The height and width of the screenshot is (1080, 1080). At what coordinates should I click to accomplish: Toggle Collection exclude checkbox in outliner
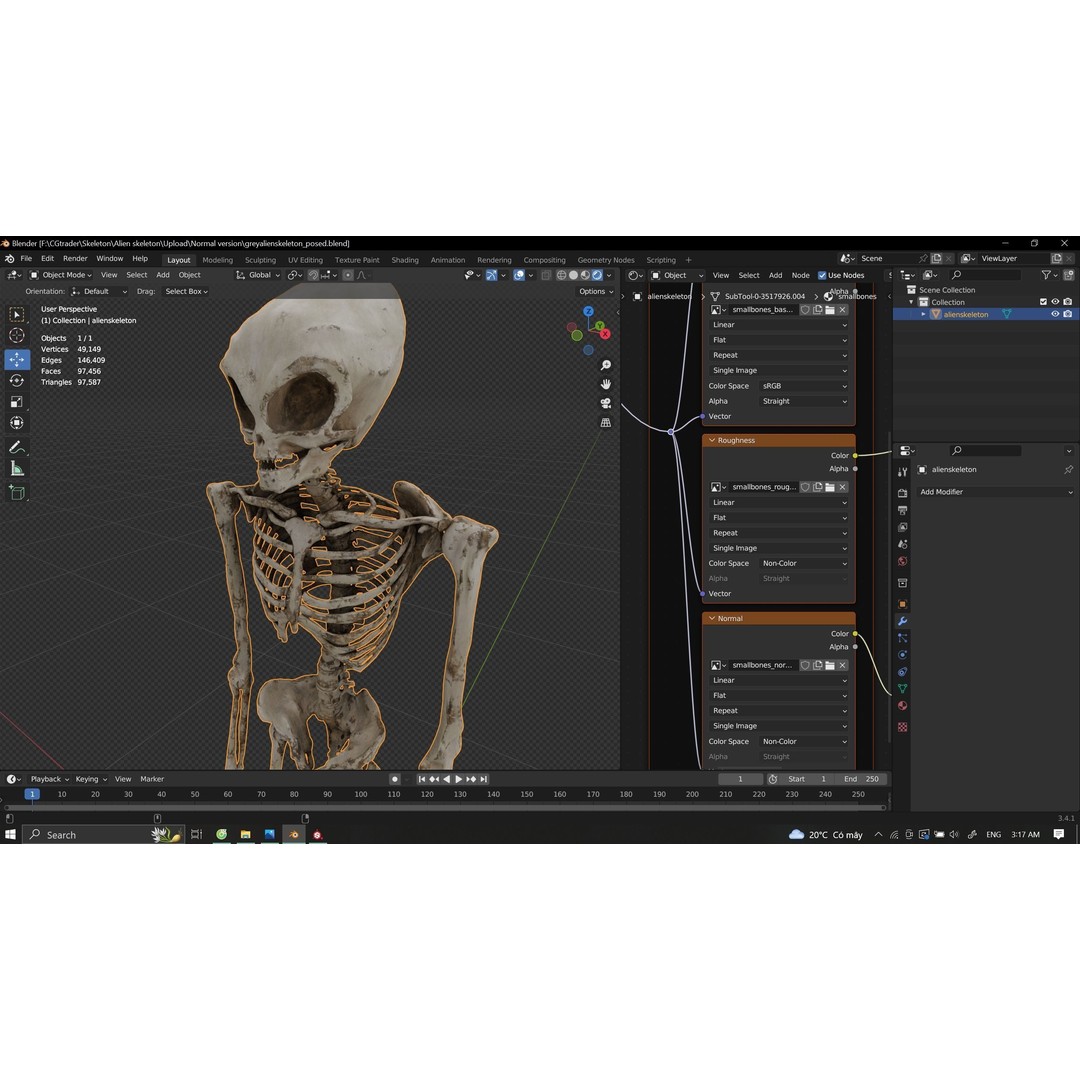[1043, 302]
